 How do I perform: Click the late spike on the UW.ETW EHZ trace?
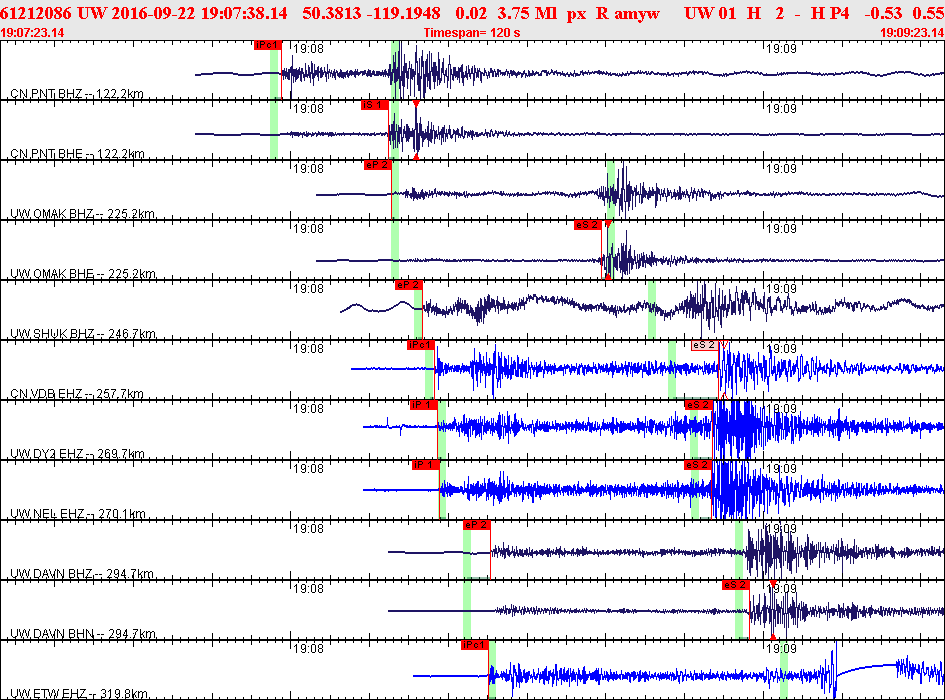835,669
